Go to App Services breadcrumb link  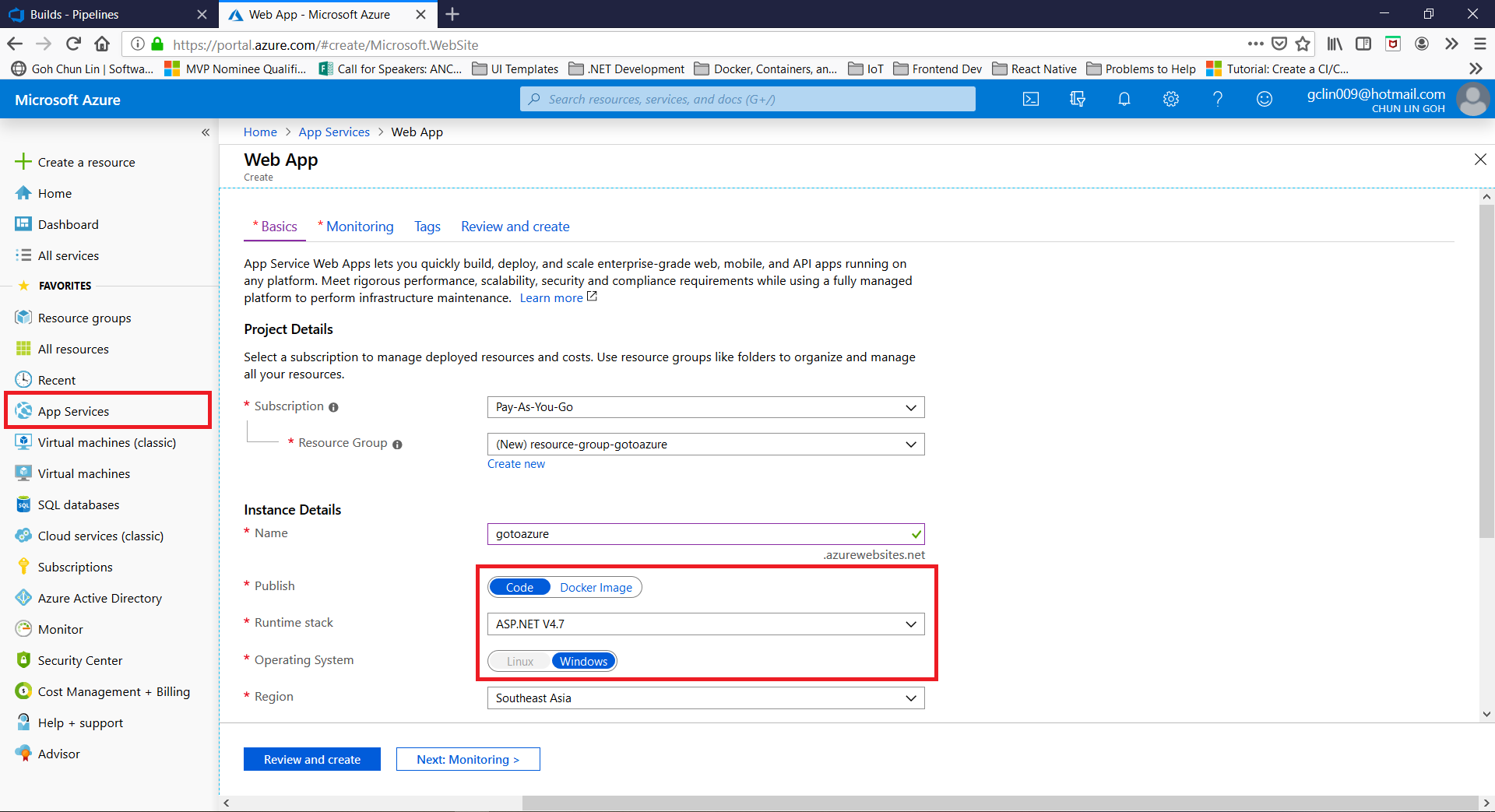point(334,132)
